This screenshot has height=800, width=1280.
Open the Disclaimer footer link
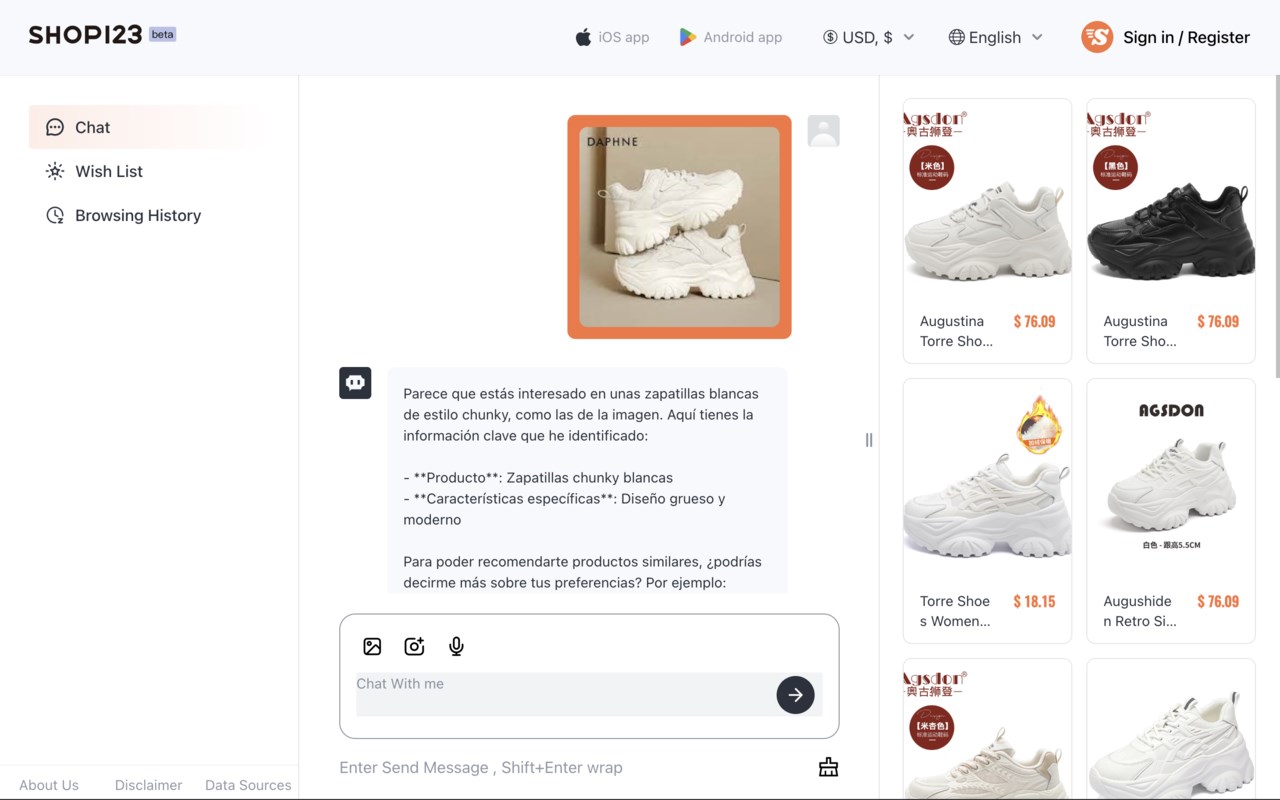tap(148, 785)
